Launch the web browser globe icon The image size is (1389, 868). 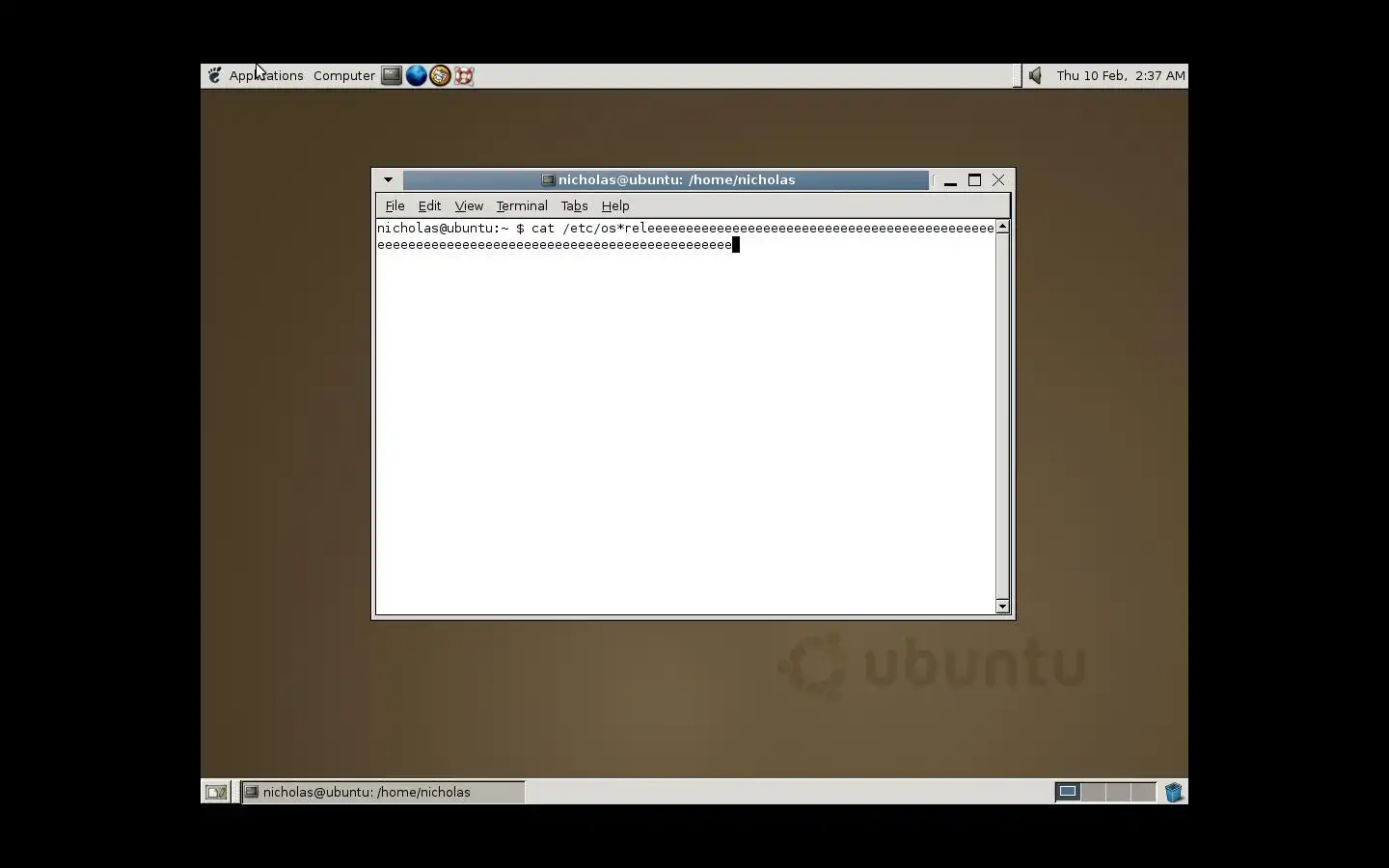point(416,75)
